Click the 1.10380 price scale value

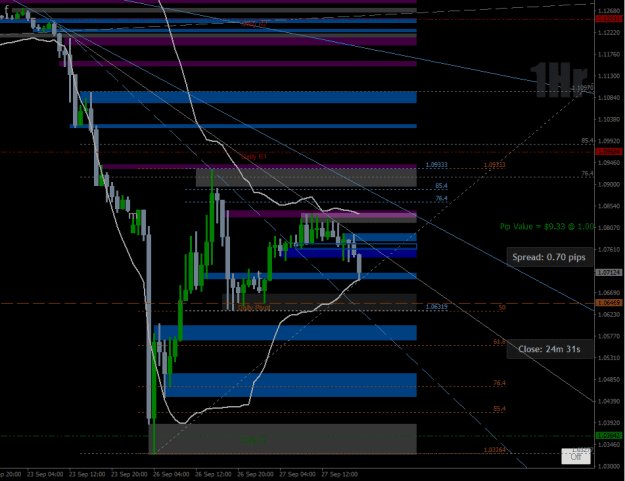click(x=609, y=119)
